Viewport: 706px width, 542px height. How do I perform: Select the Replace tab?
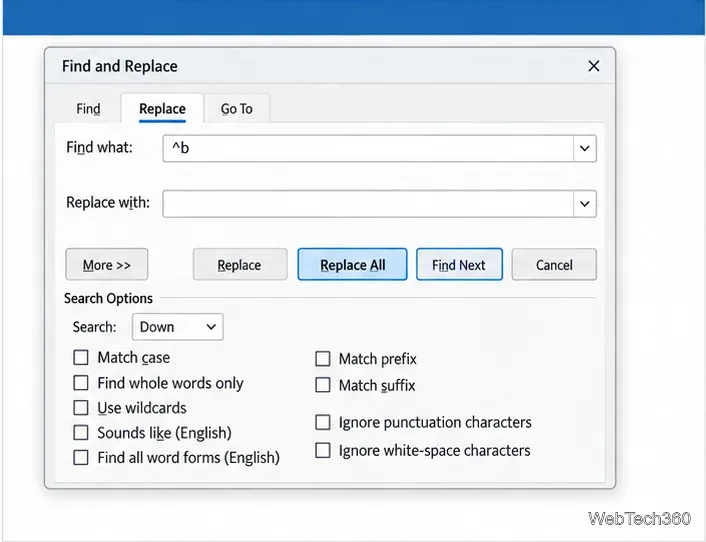162,108
